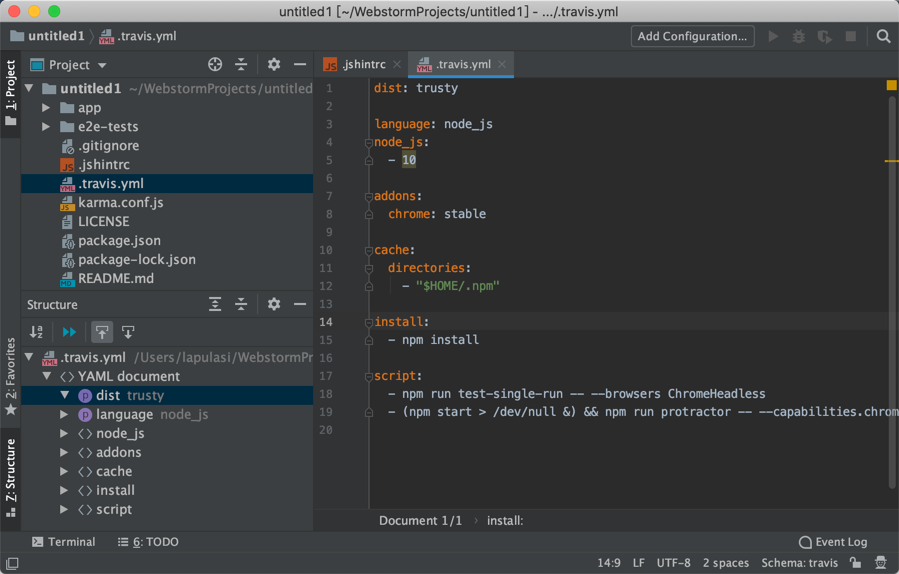Open the 1: Project tool window tab
899x574 pixels.
[x=10, y=93]
